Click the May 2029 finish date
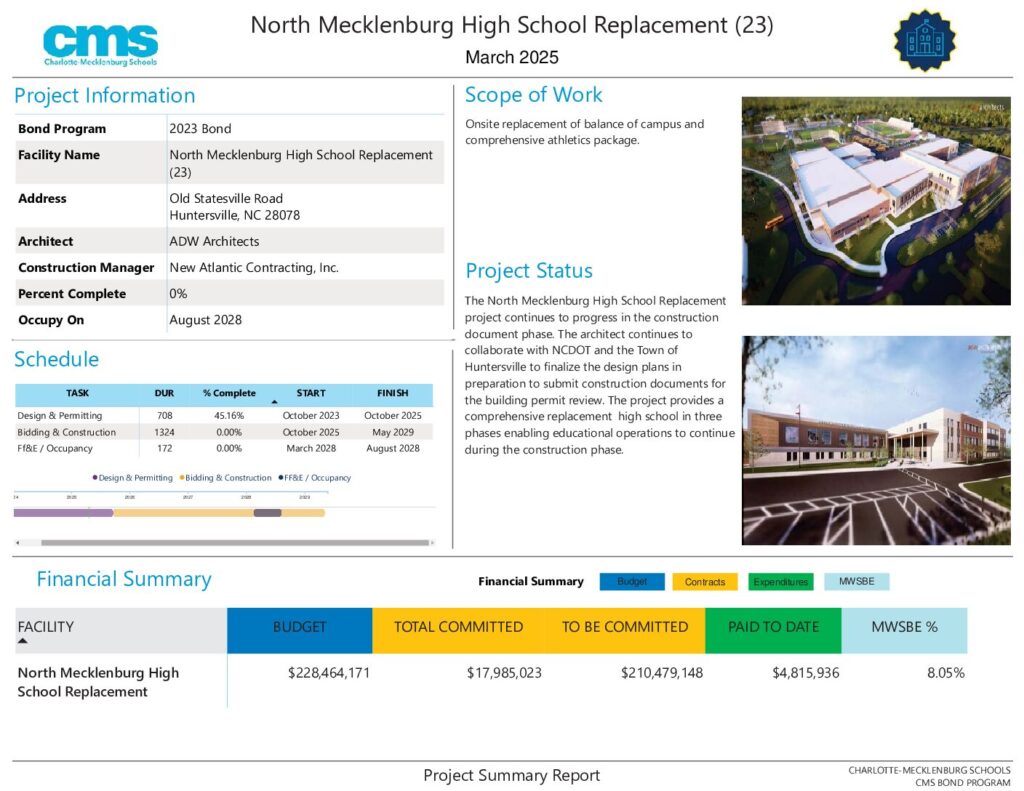Viewport: 1024px width, 791px height. point(393,432)
